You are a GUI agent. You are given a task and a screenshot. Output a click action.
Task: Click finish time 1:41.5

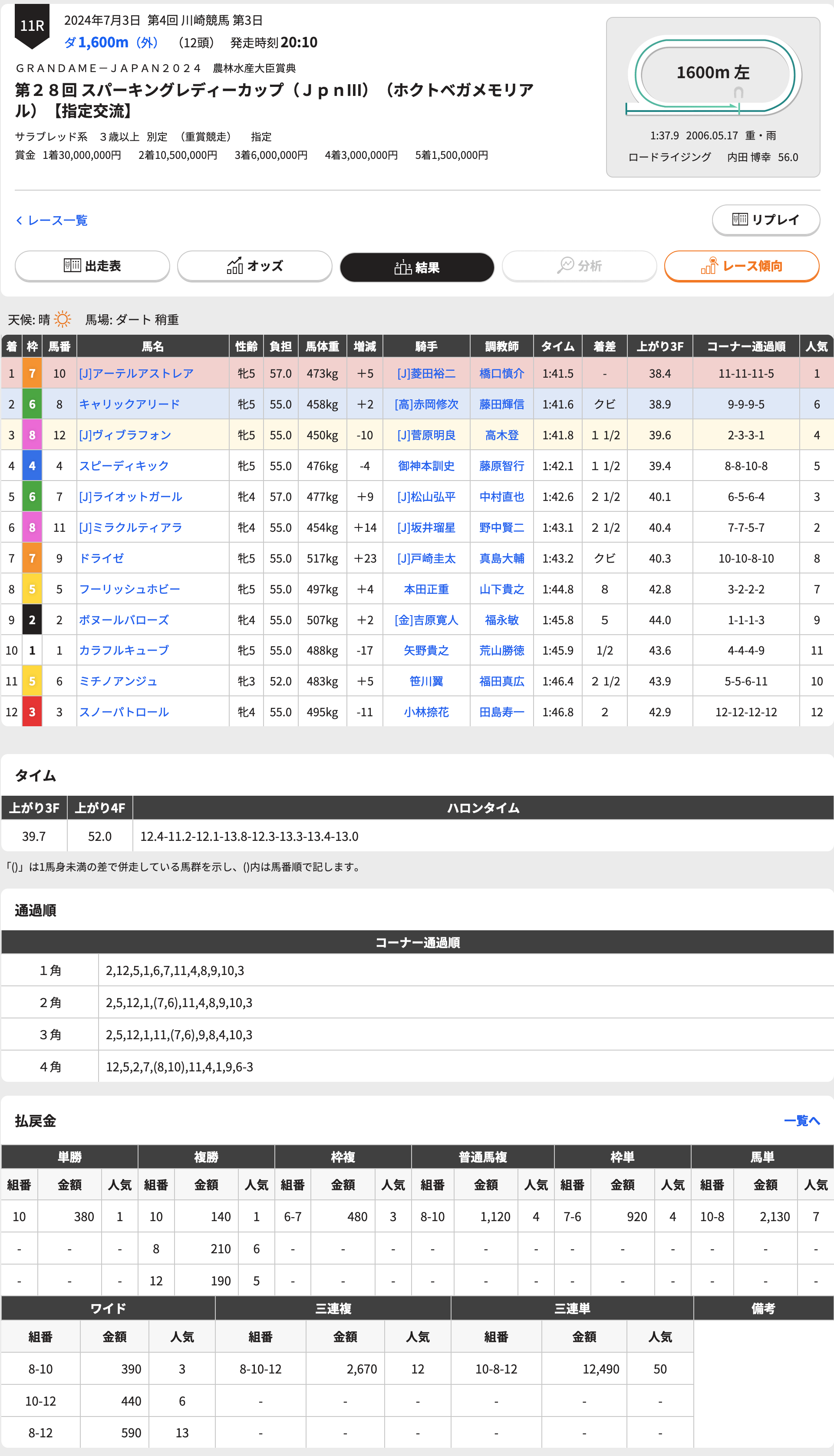pyautogui.click(x=558, y=373)
